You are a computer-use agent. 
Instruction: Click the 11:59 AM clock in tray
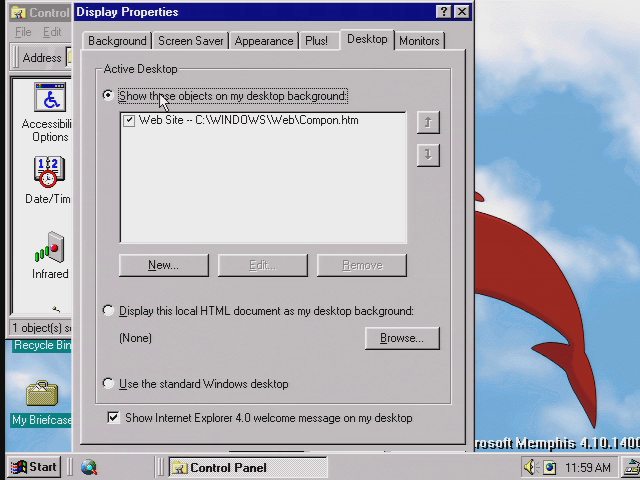point(588,467)
